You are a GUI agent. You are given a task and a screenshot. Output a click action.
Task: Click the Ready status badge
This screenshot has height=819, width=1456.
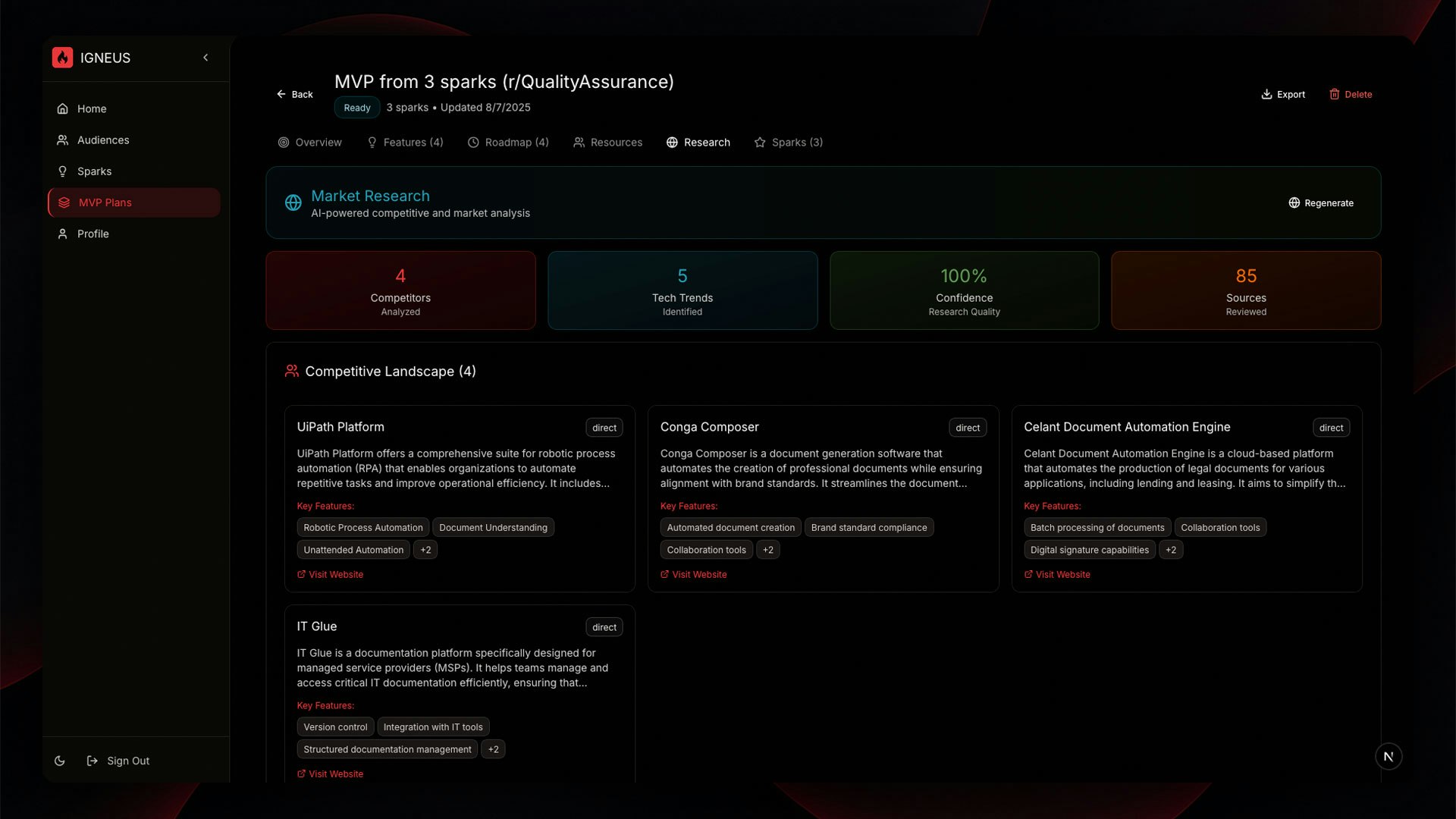point(357,108)
